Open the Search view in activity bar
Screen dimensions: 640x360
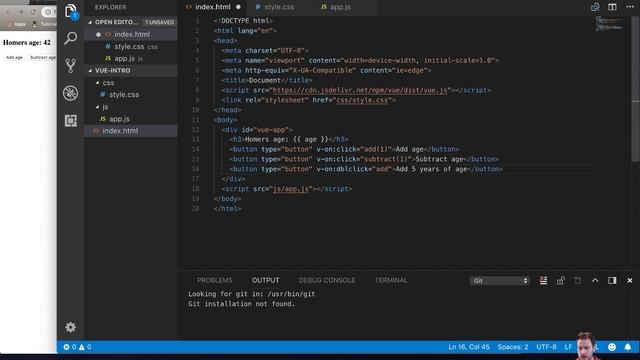coord(71,38)
